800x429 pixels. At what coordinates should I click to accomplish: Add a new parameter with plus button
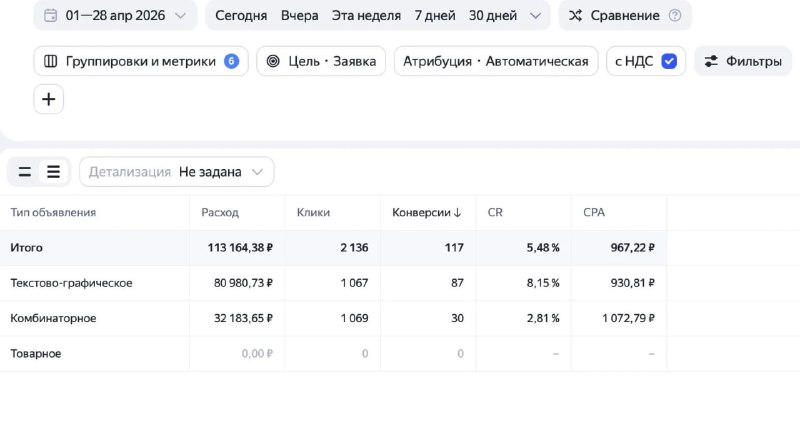[x=48, y=99]
